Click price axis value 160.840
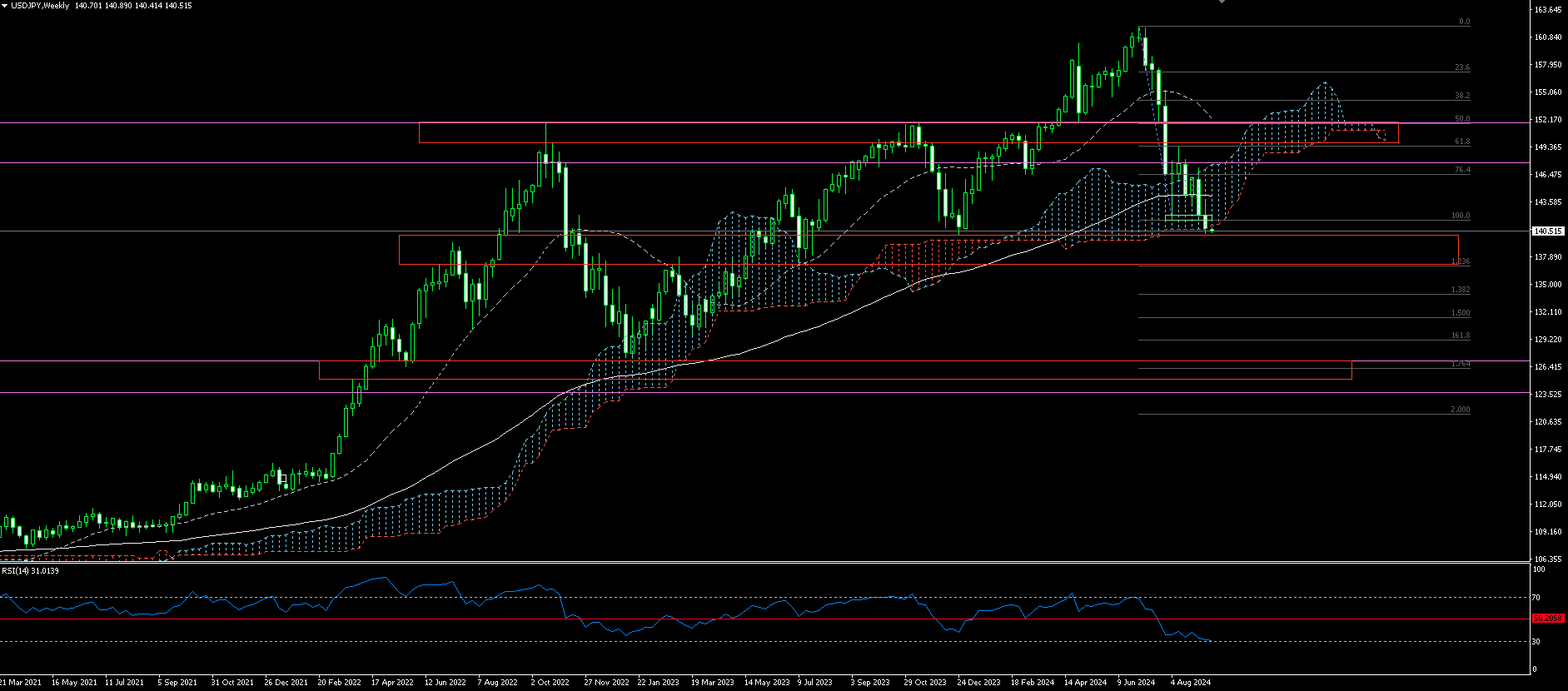 [x=1548, y=37]
